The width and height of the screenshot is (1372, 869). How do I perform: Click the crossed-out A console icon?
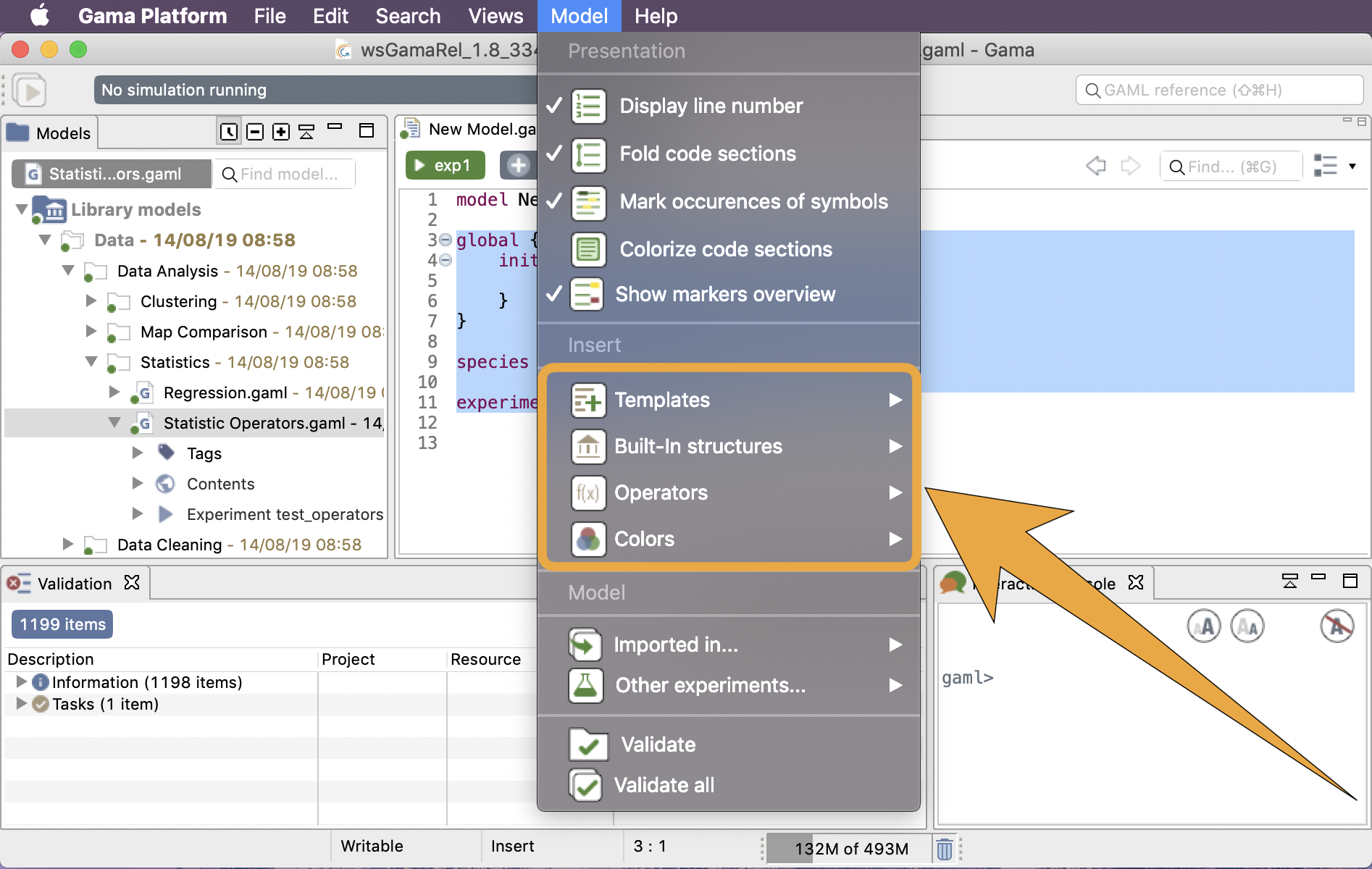click(x=1337, y=626)
